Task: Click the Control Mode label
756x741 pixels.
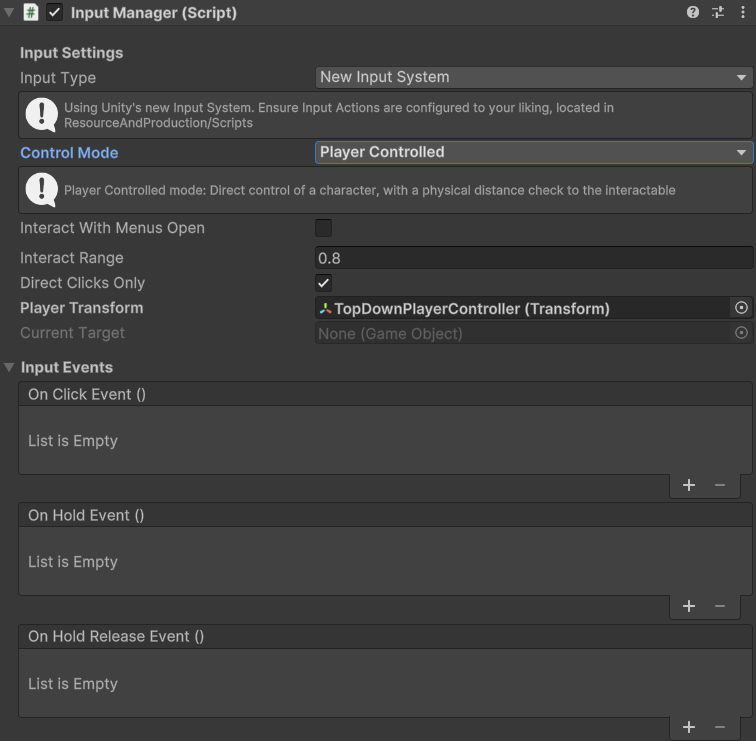Action: (69, 153)
